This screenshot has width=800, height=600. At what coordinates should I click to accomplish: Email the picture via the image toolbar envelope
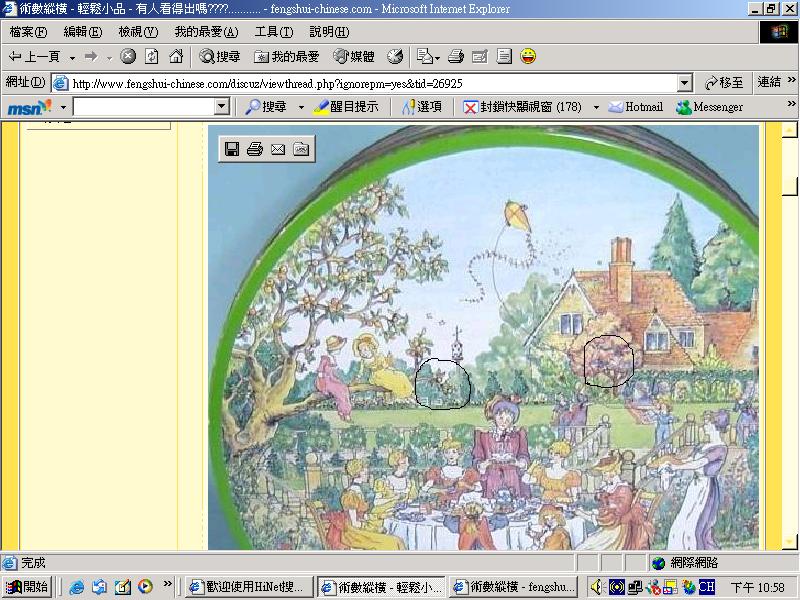tap(278, 149)
